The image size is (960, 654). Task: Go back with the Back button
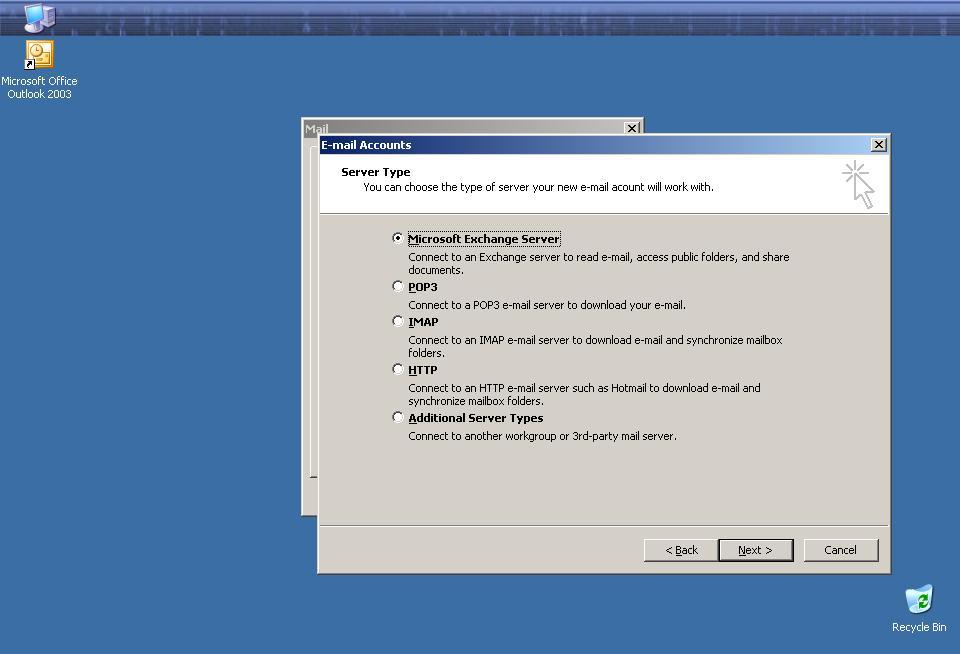coord(681,550)
